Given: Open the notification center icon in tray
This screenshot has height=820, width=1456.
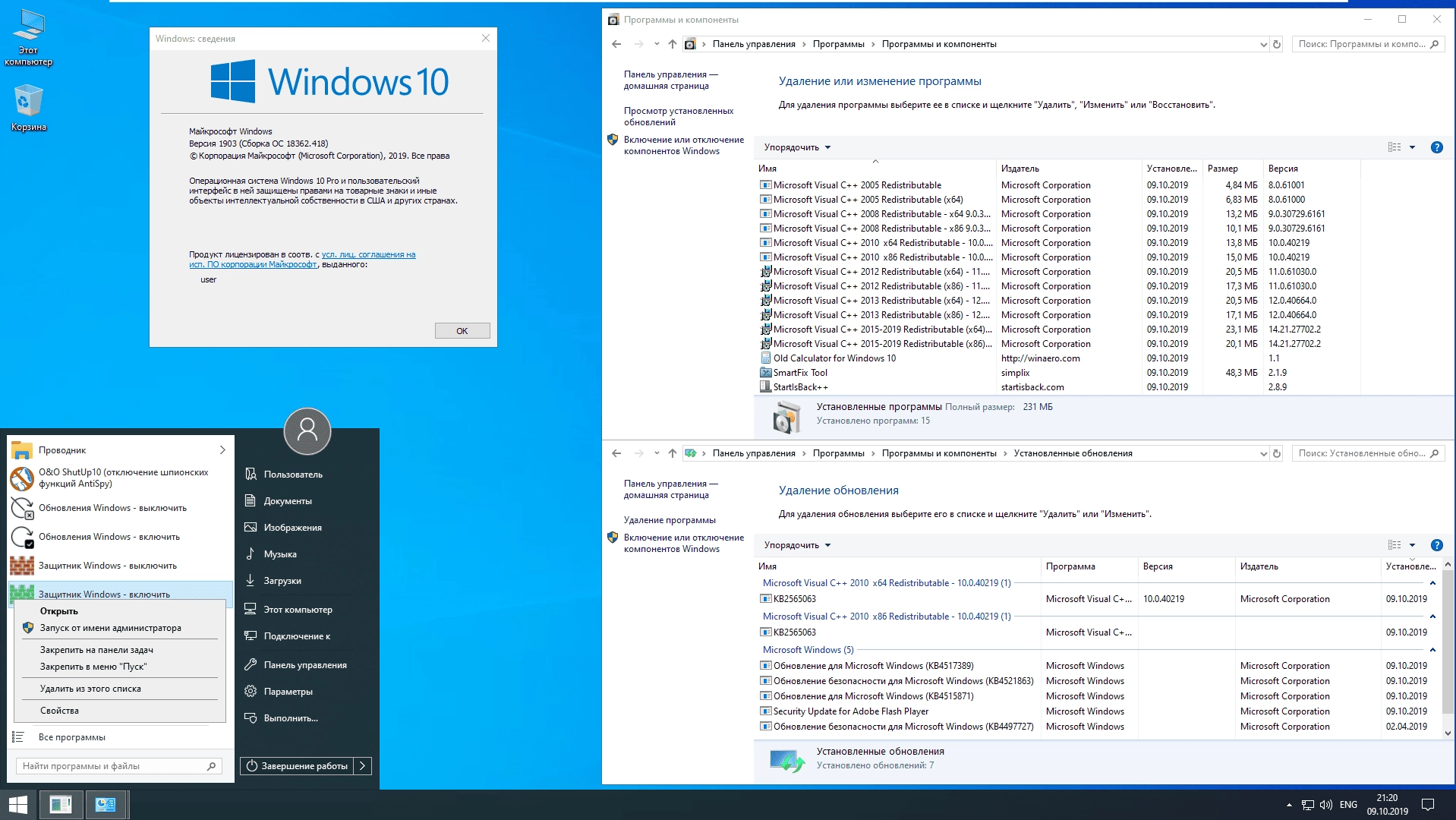Looking at the screenshot, I should (x=1427, y=805).
